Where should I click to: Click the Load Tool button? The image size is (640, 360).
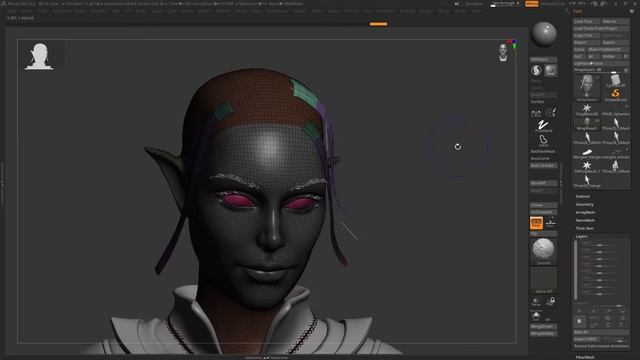(587, 21)
